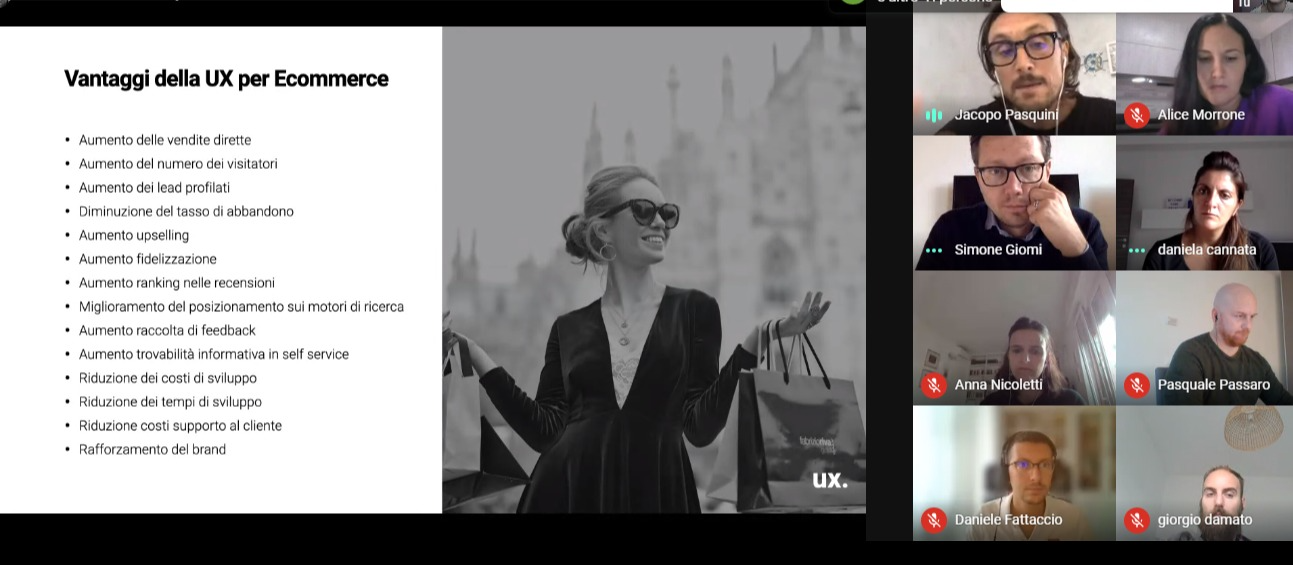The image size is (1293, 565).
Task: Click bullet "Aumento raccolta di feedback"
Action: click(x=167, y=331)
